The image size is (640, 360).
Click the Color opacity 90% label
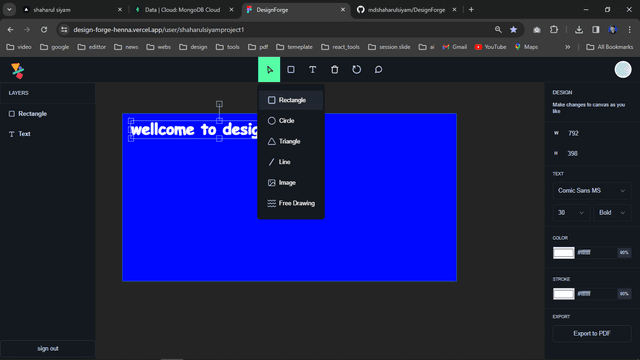(624, 253)
